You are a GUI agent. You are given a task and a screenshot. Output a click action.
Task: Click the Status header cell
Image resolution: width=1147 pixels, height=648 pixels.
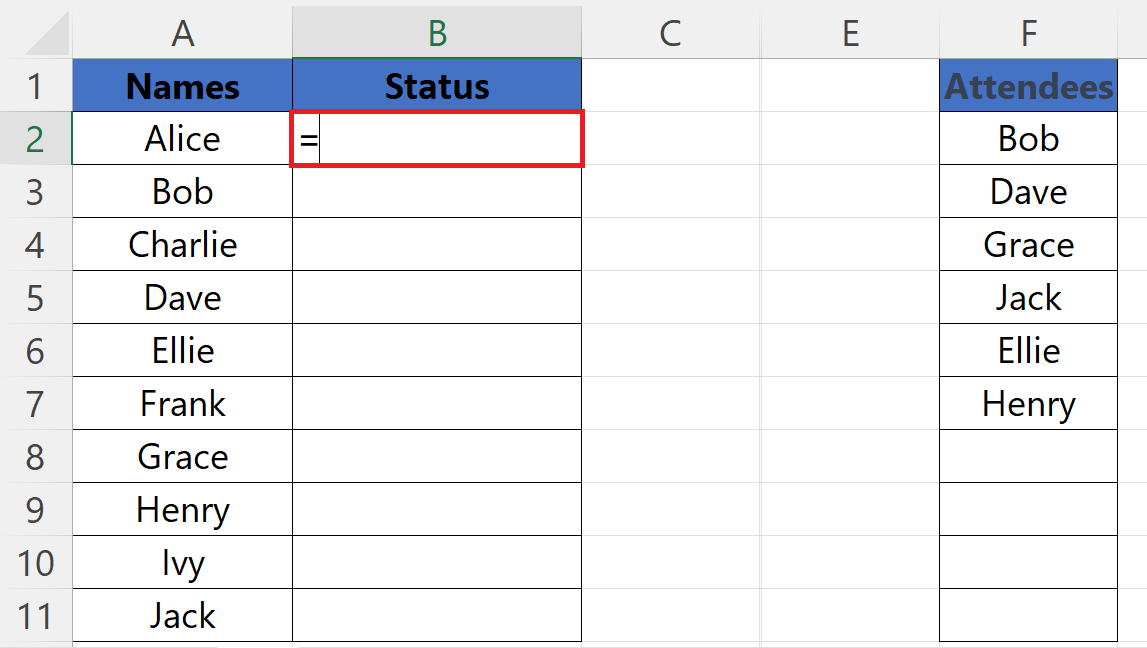[x=436, y=86]
